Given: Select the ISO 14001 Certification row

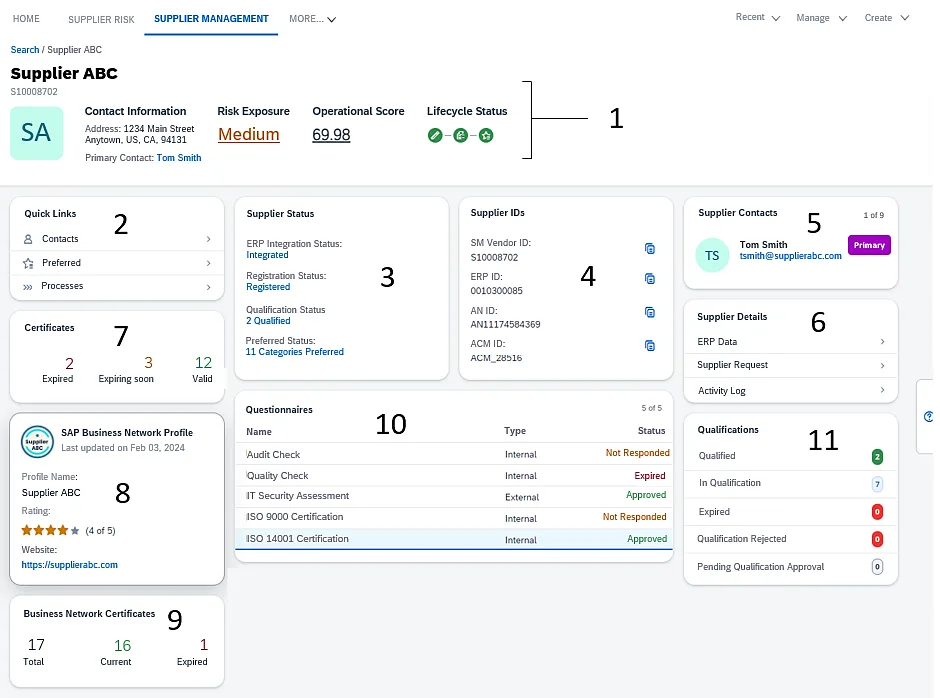Looking at the screenshot, I should coord(454,539).
